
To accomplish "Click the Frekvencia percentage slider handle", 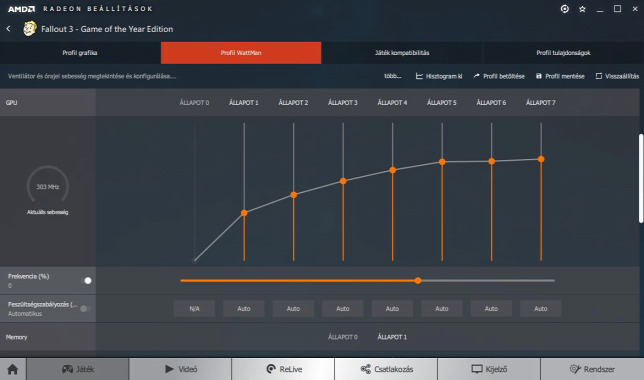I will click(x=418, y=281).
